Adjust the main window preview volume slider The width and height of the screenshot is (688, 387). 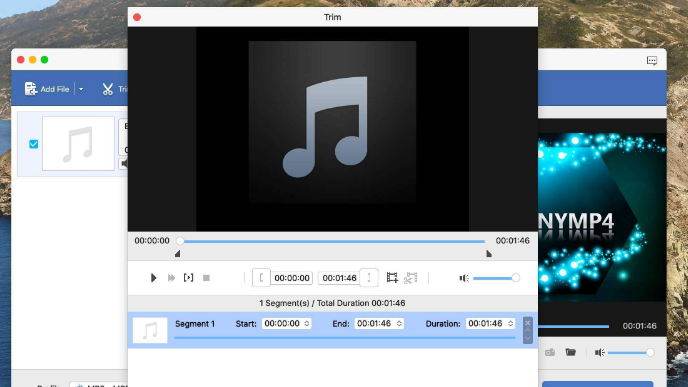pos(631,352)
